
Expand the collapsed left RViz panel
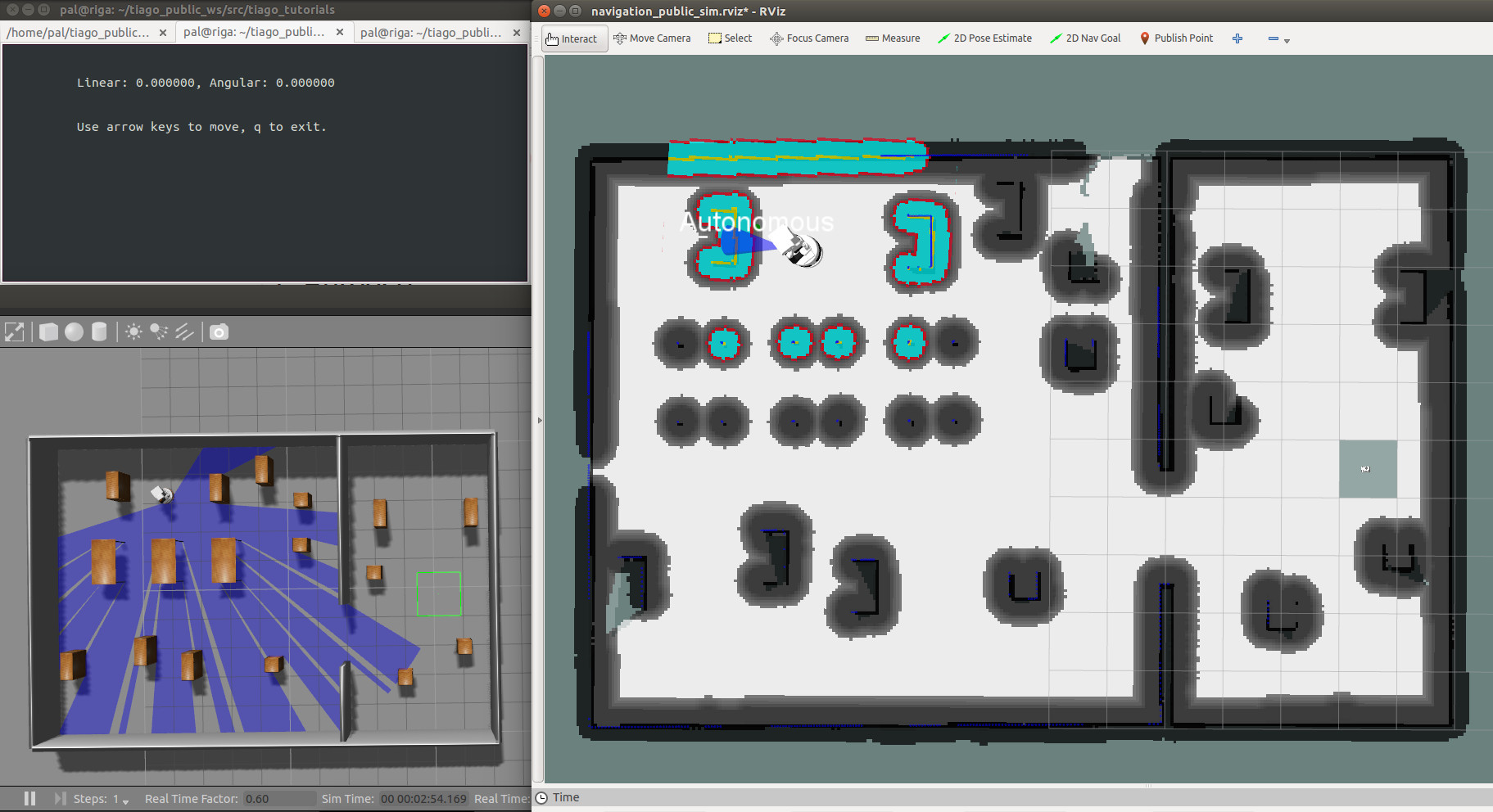point(539,421)
